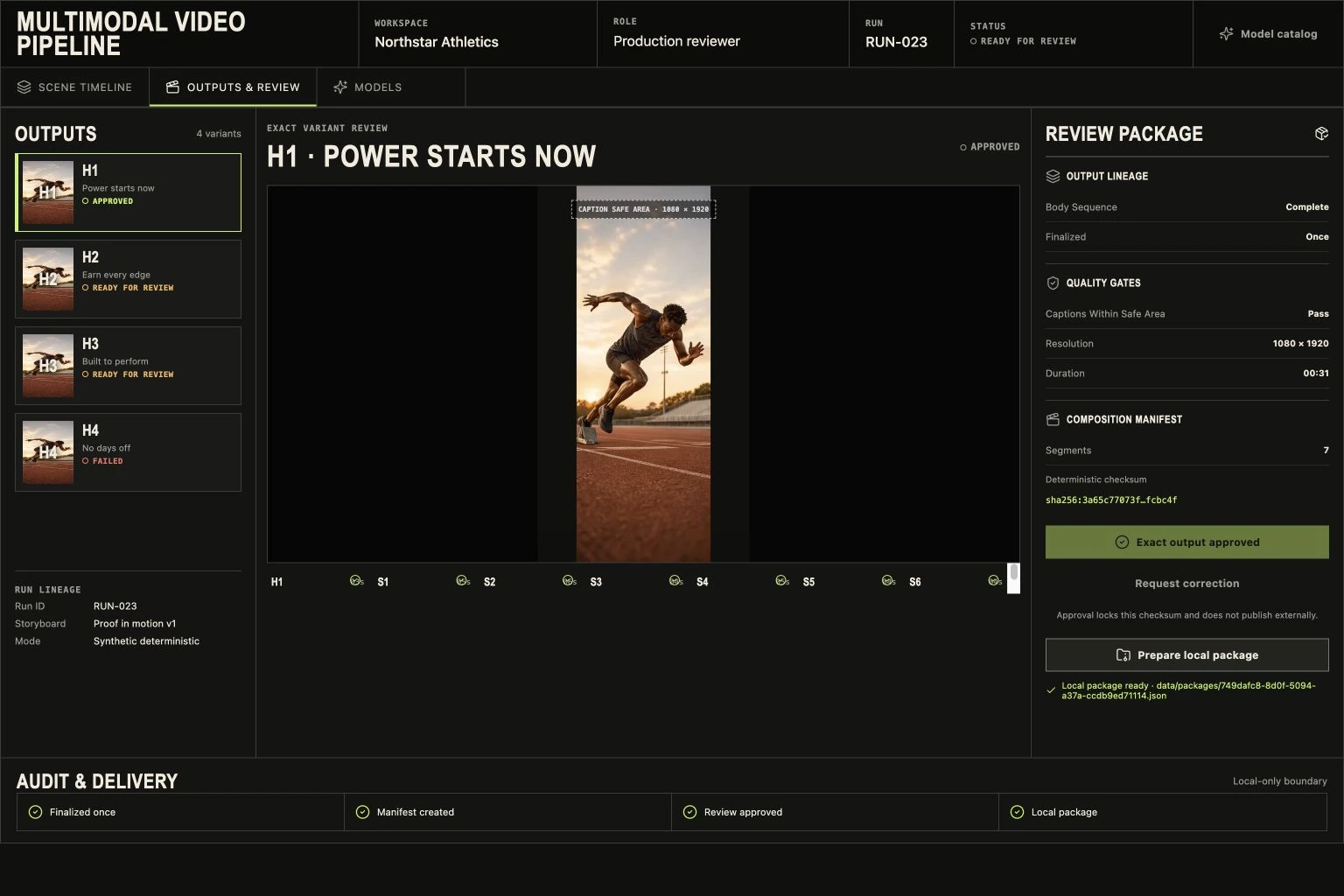Click the Outputs & Review clapperboard icon

pos(172,87)
